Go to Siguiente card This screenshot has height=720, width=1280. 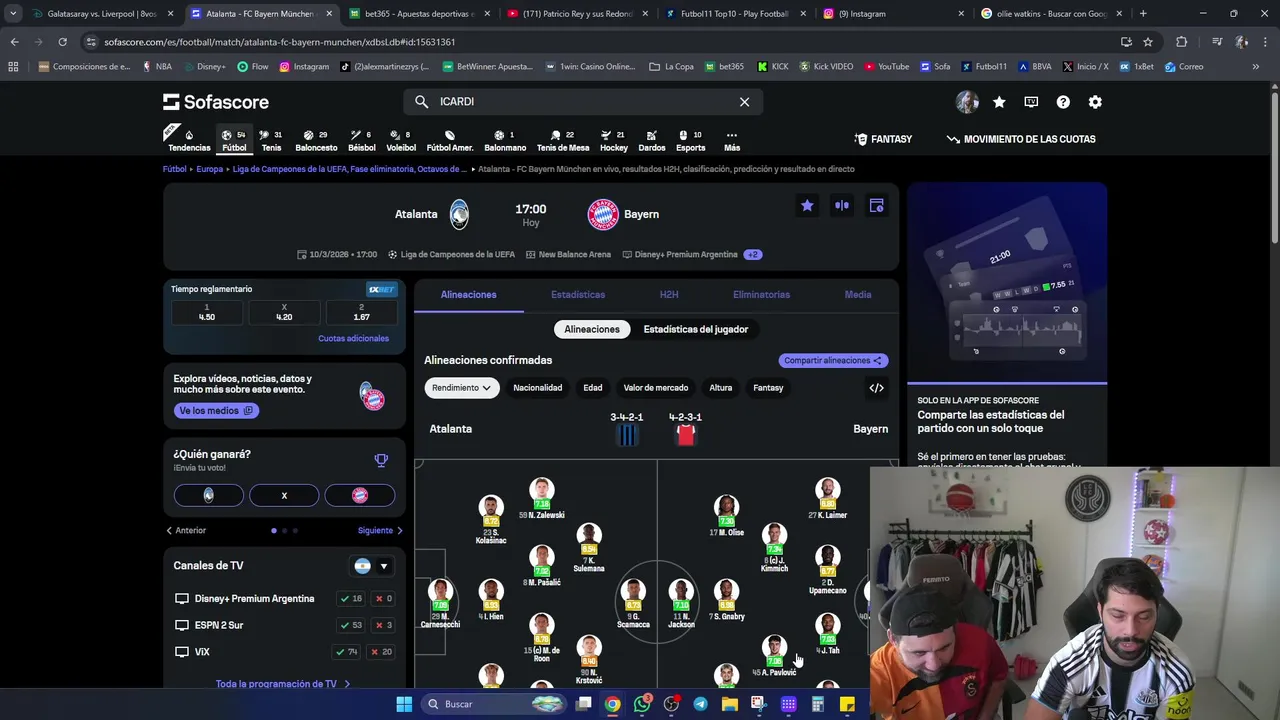[x=380, y=531]
